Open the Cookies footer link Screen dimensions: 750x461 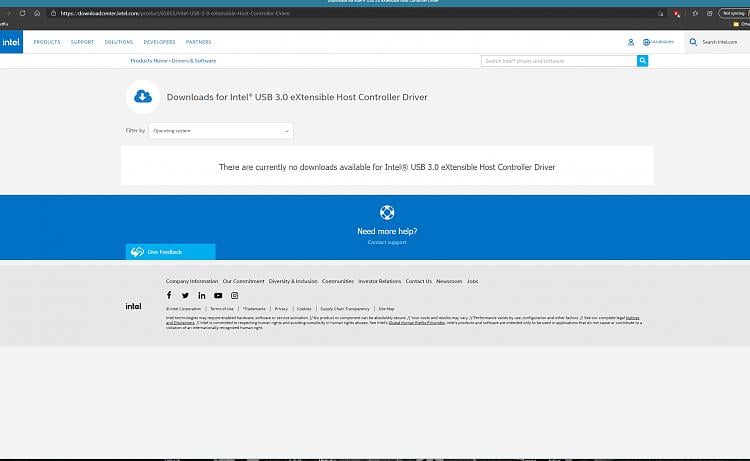point(304,309)
